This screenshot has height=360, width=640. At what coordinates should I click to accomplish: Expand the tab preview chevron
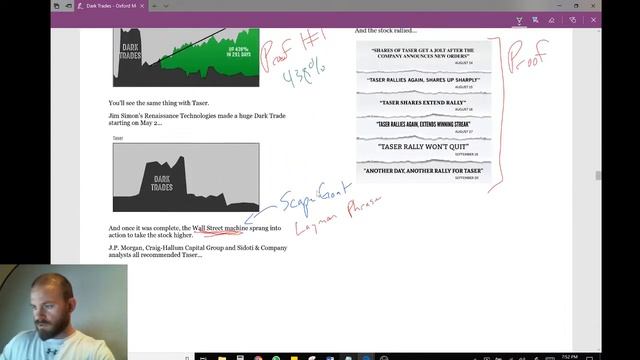166,6
